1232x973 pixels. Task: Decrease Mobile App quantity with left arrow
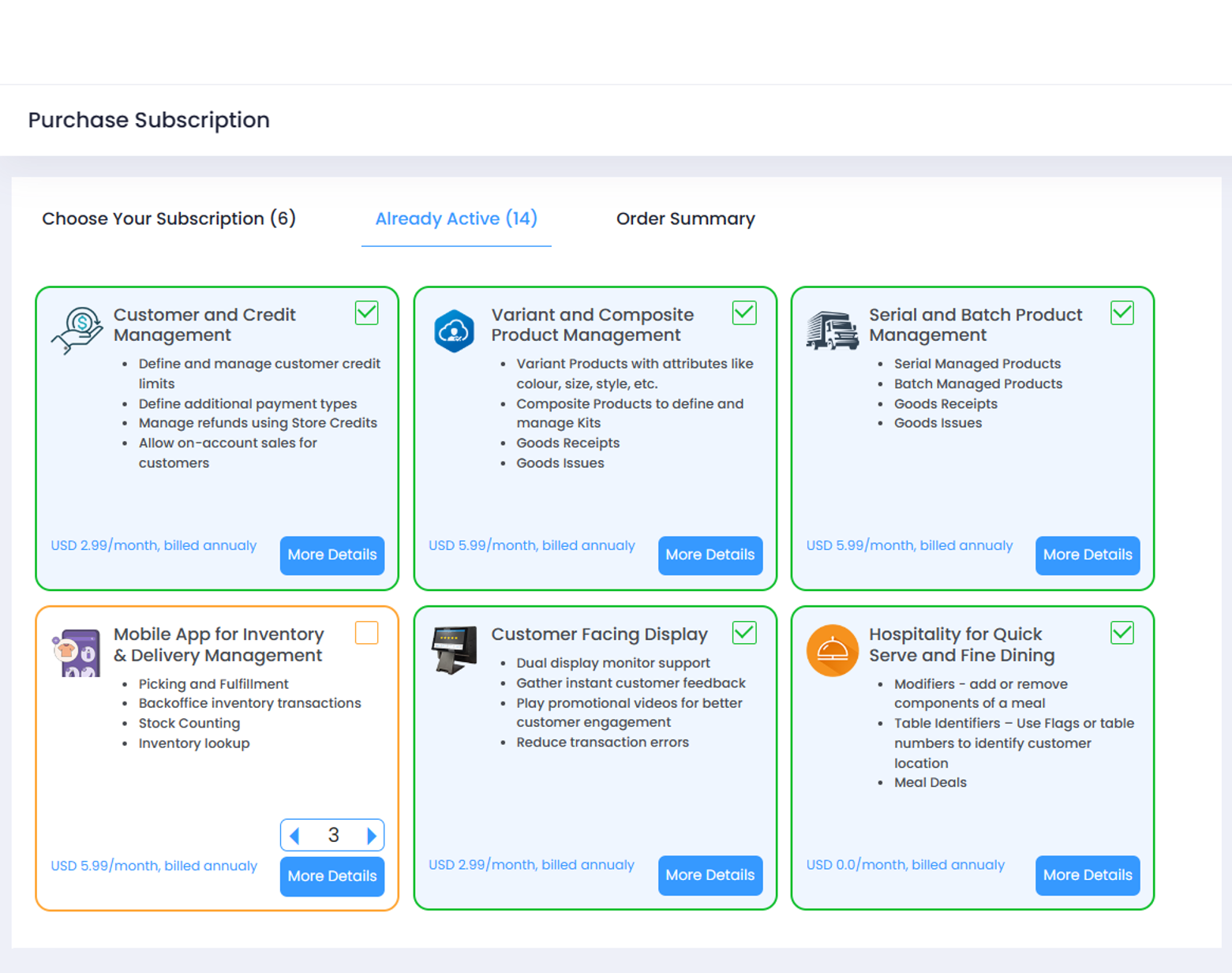[295, 836]
